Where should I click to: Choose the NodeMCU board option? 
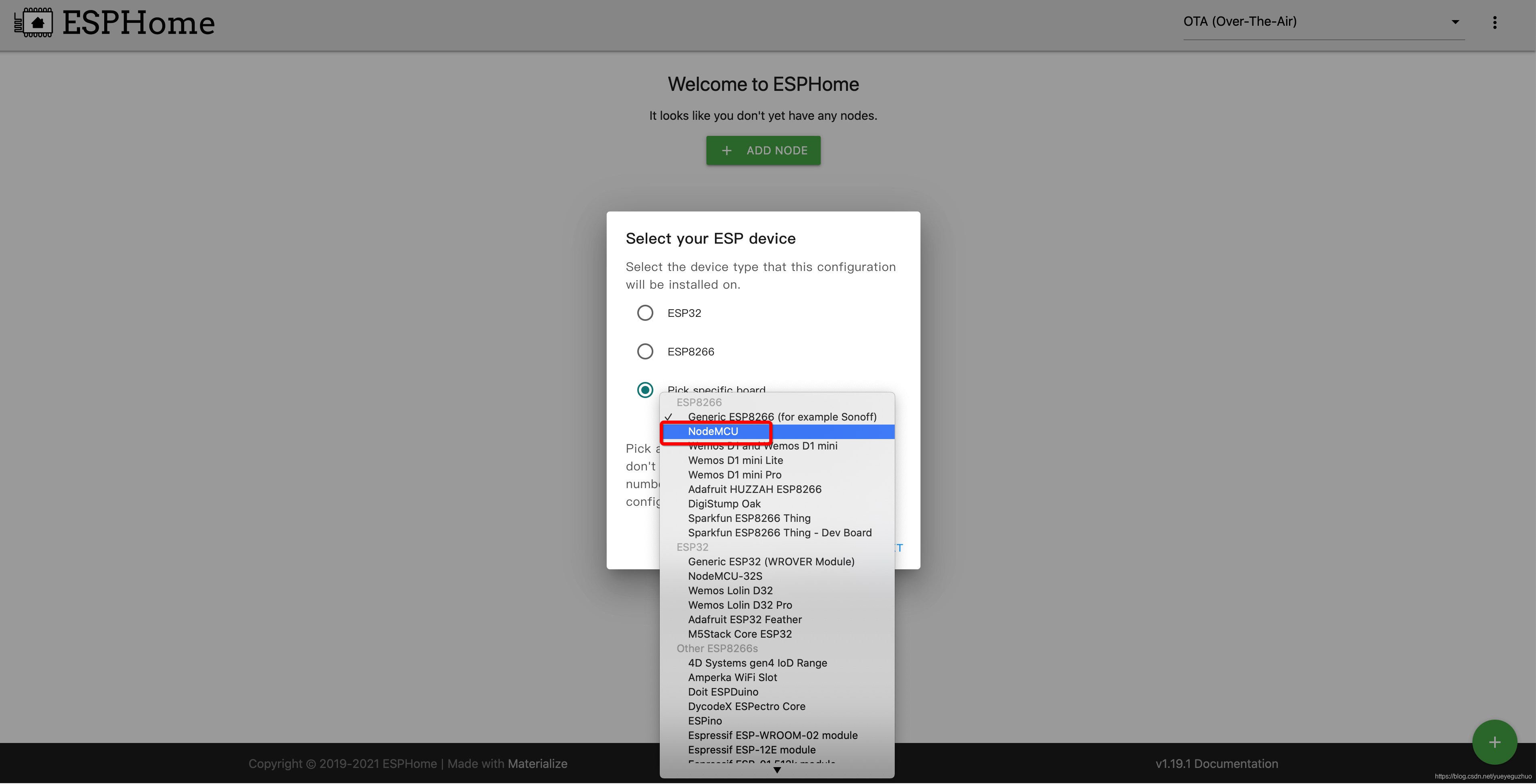(777, 431)
